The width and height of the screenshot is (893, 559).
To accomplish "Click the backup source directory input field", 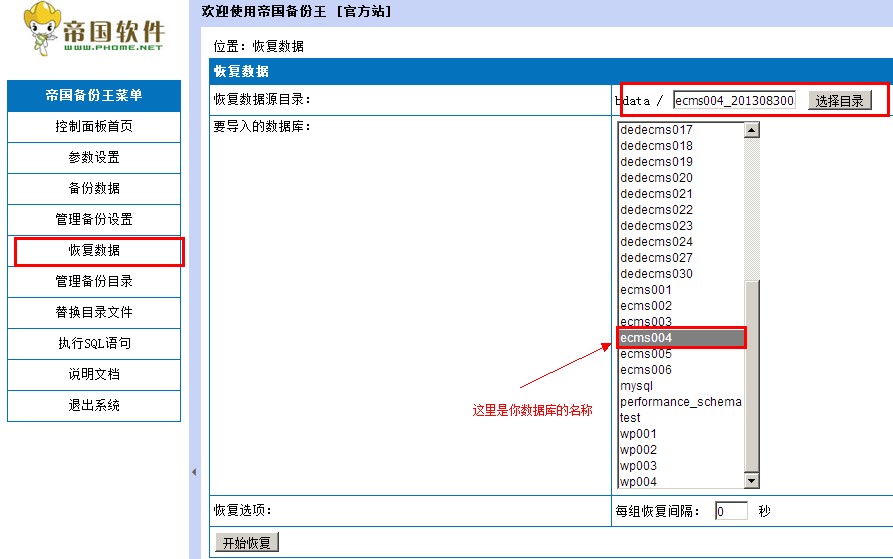I will [x=734, y=101].
